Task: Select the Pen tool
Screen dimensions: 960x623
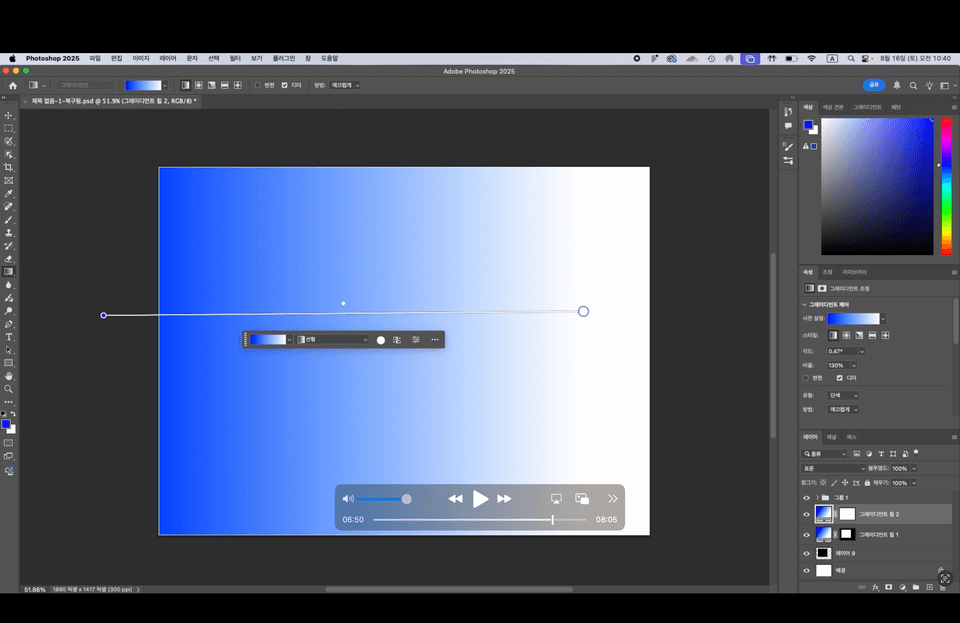Action: pyautogui.click(x=9, y=324)
